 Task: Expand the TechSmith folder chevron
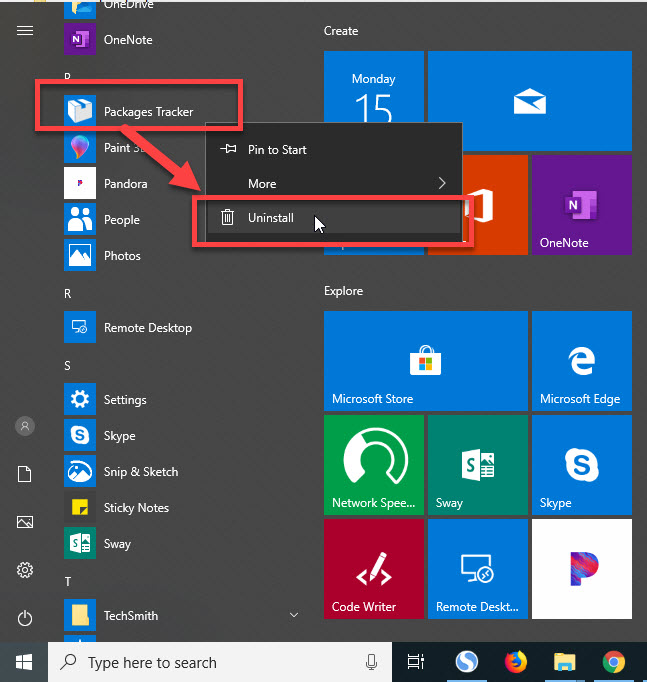pos(294,615)
